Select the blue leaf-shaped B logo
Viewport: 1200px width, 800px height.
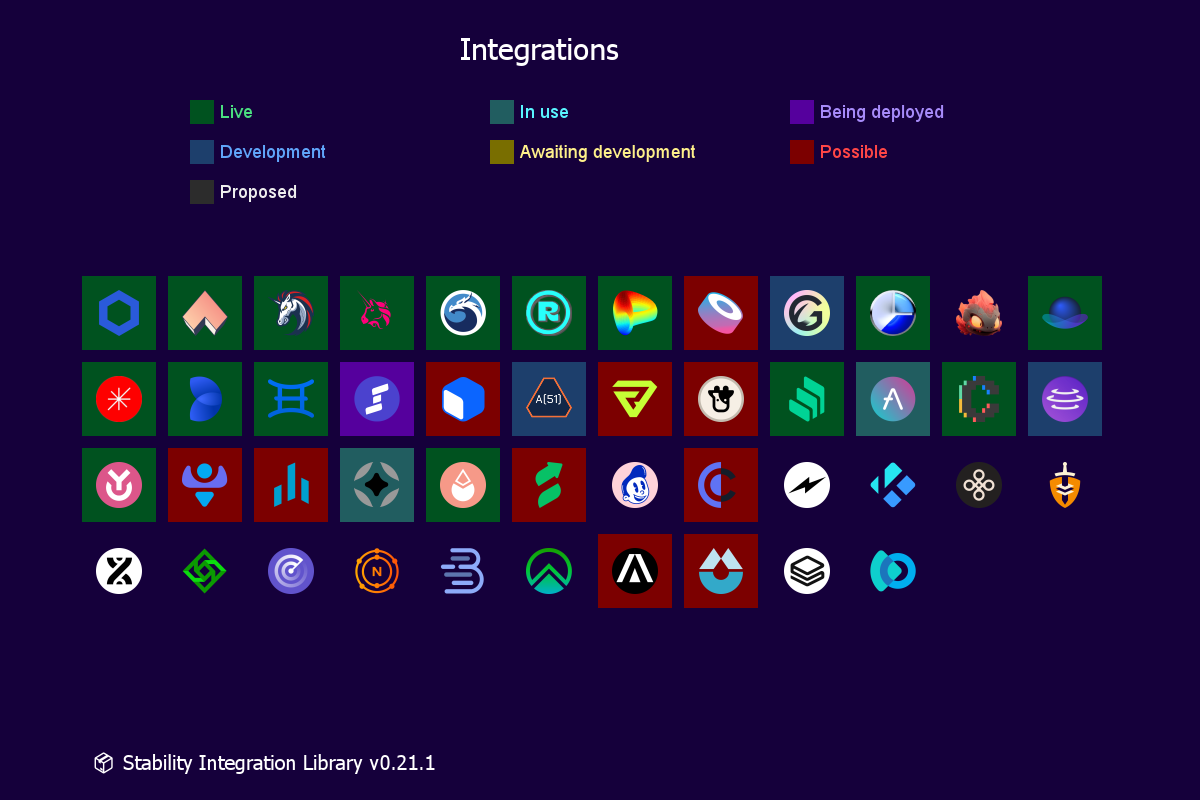(205, 399)
